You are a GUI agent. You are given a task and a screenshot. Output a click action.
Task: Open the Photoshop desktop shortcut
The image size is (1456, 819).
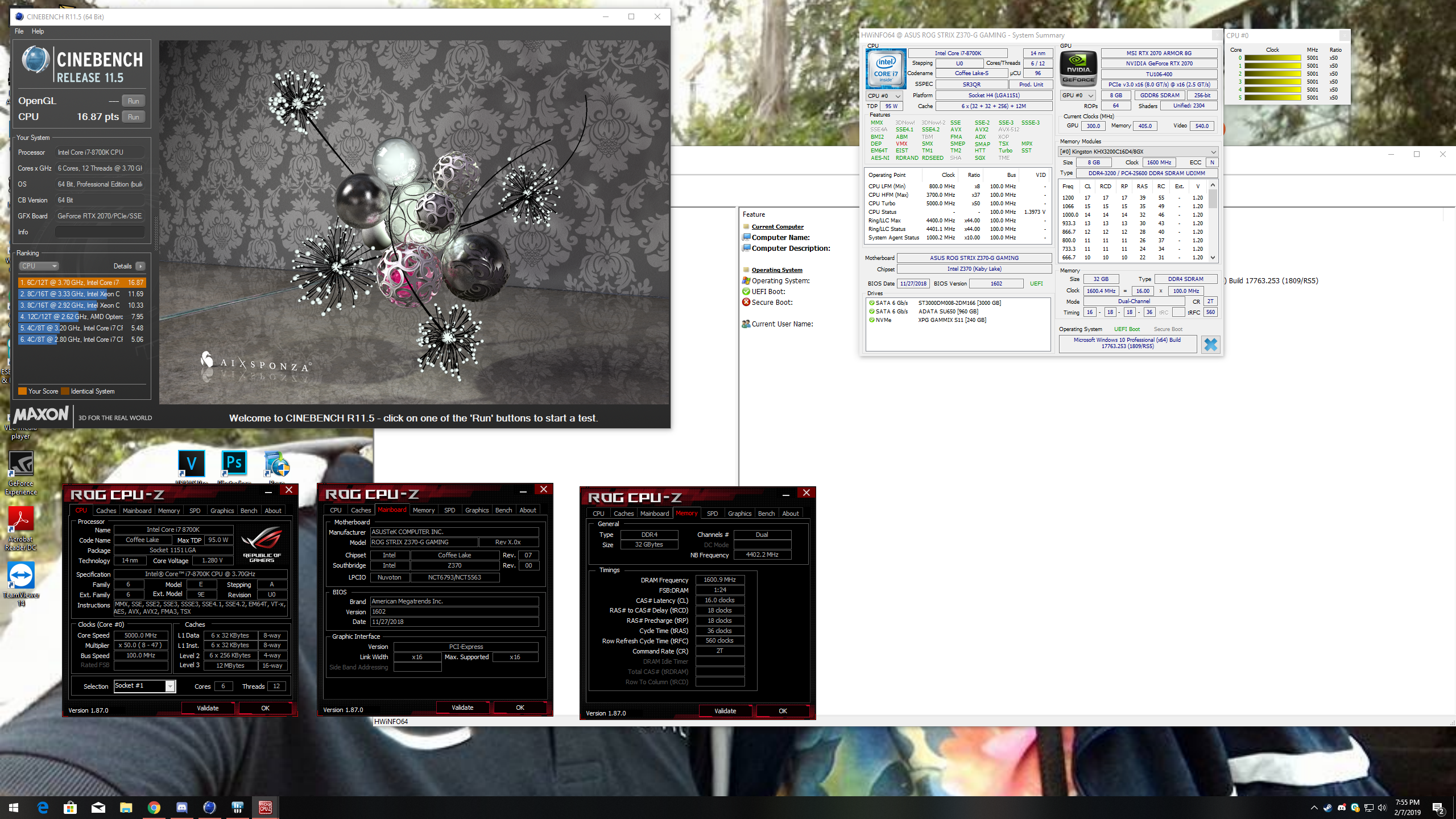pyautogui.click(x=234, y=465)
